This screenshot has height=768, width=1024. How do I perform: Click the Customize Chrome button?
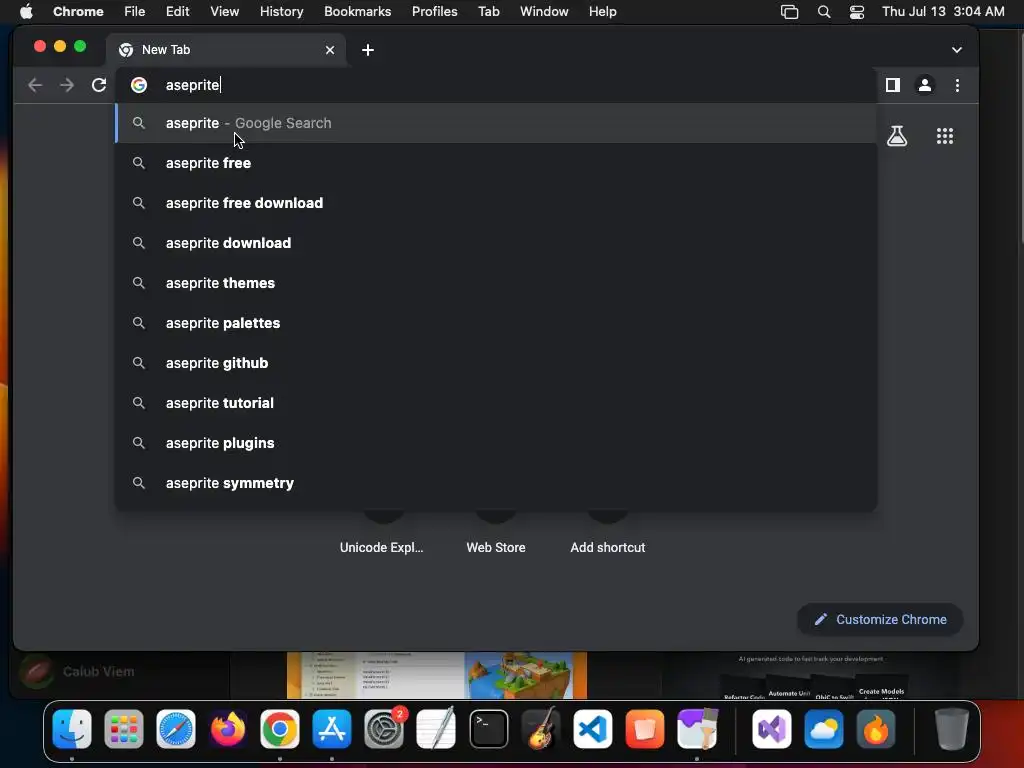pyautogui.click(x=880, y=619)
